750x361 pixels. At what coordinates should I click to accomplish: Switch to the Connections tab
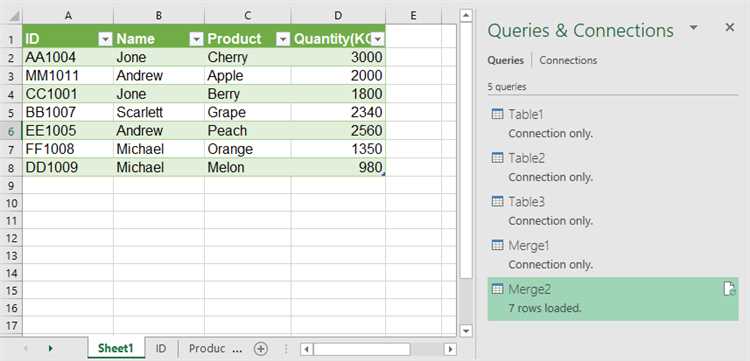tap(568, 60)
